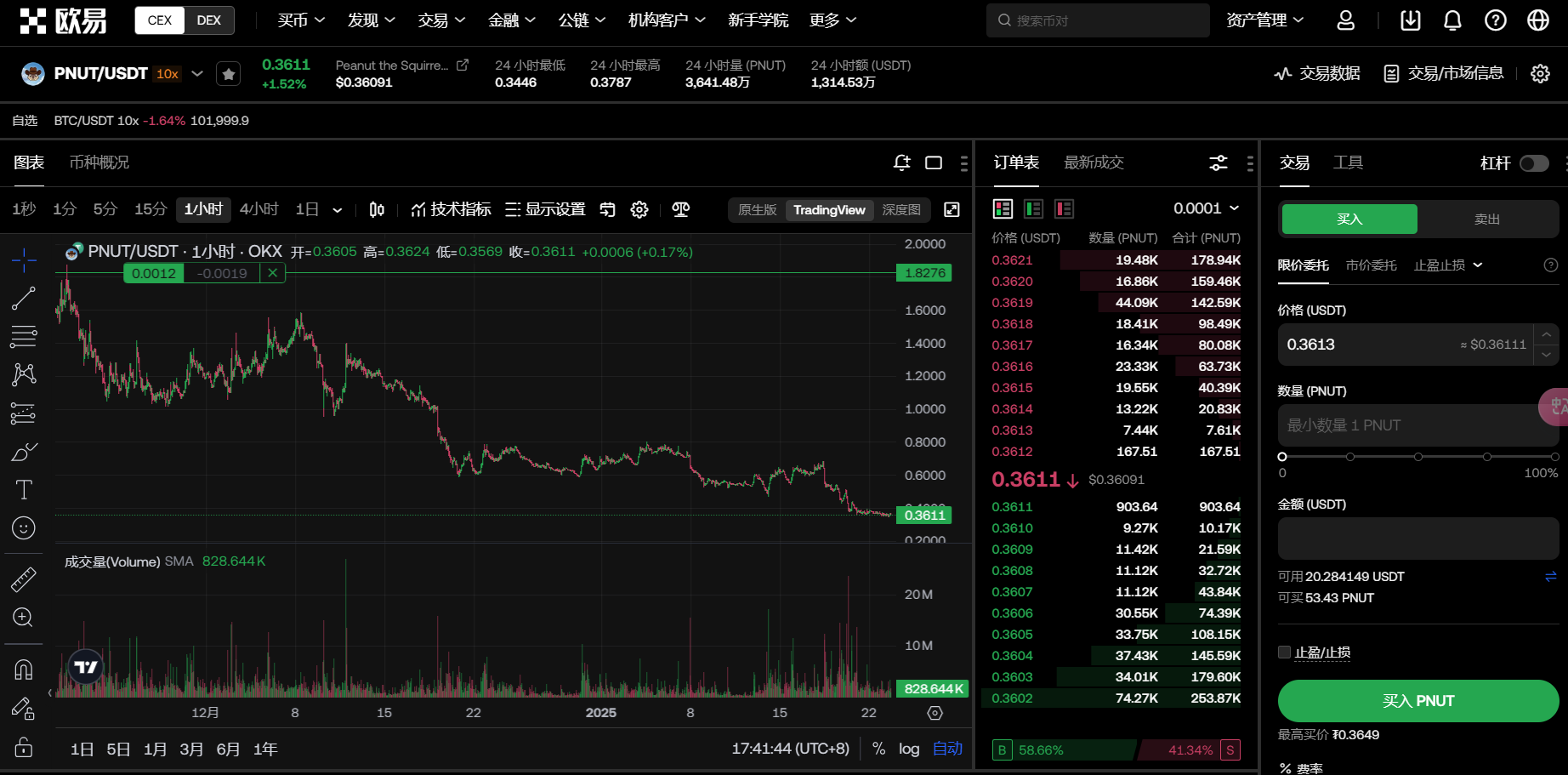Select the pattern drawing tool
The image size is (1568, 775).
coord(24,374)
